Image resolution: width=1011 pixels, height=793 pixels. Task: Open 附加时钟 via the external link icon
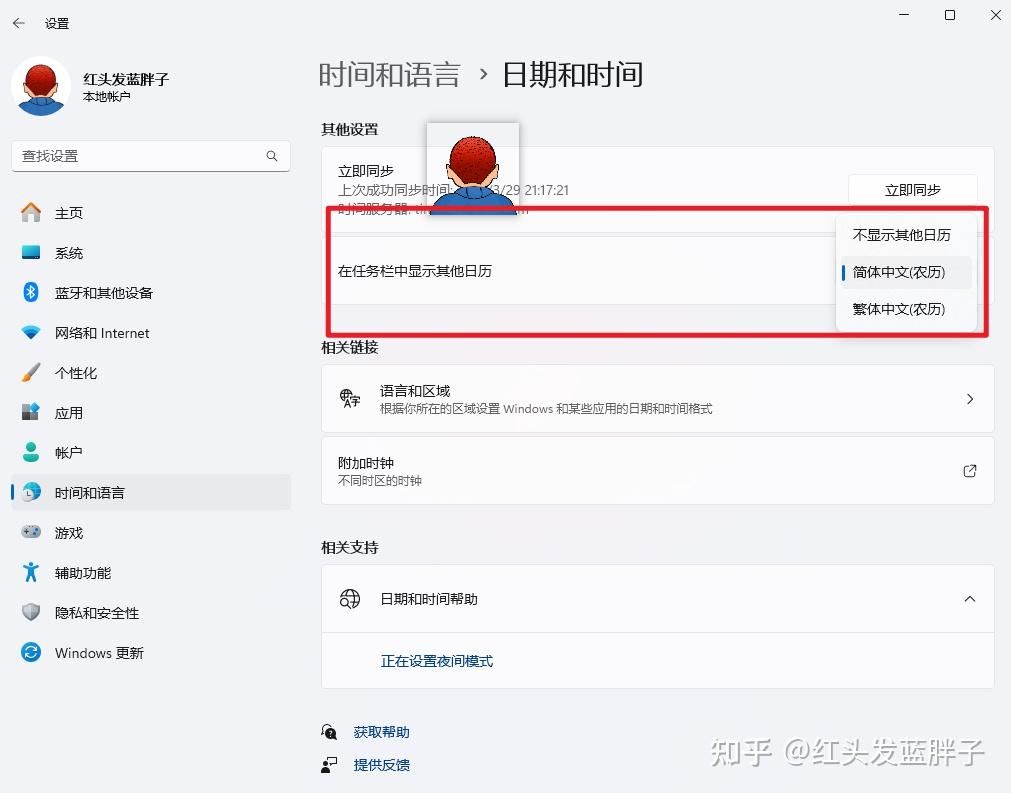(x=969, y=470)
